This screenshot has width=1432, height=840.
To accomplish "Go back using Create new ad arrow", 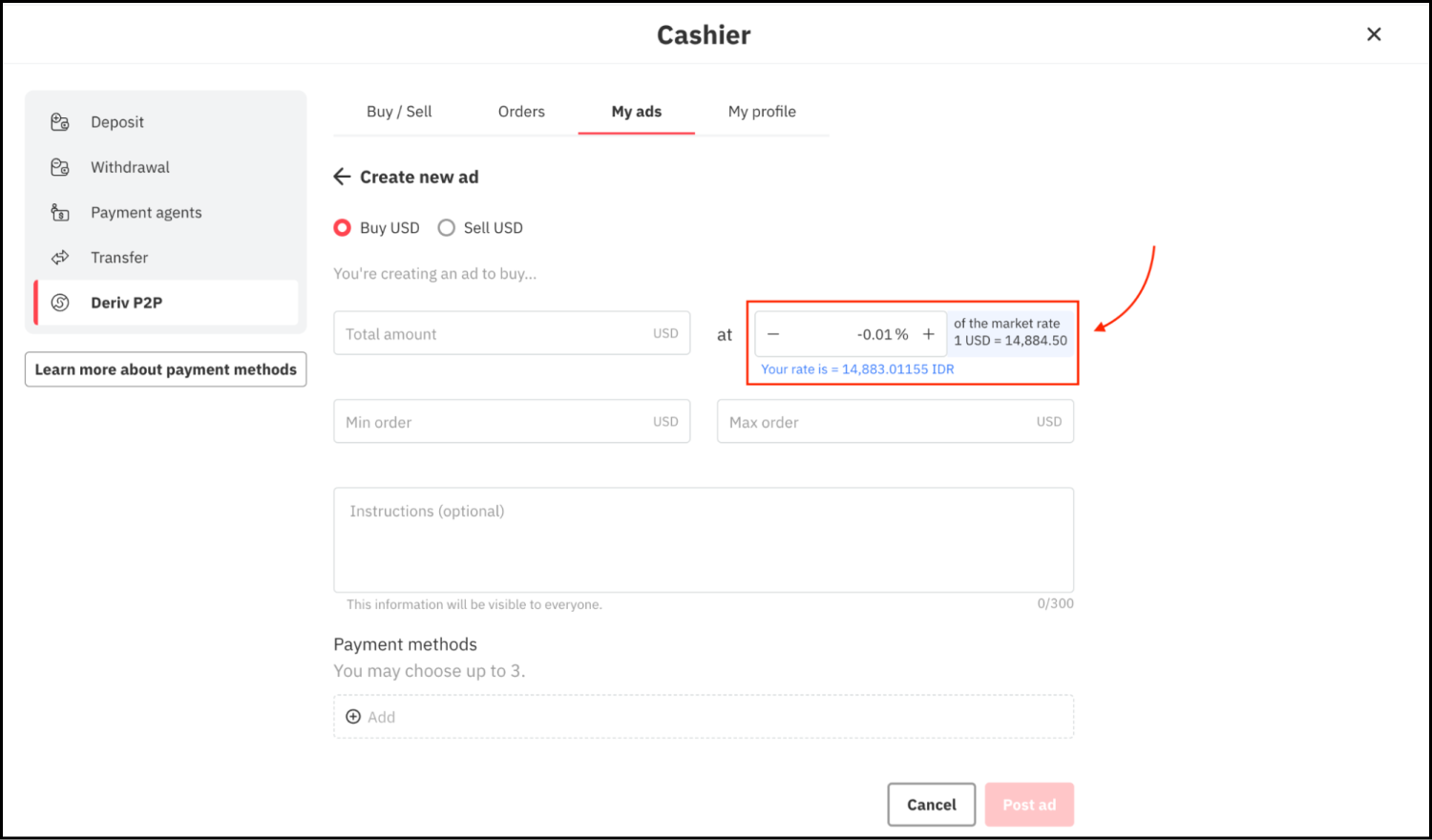I will click(x=342, y=177).
